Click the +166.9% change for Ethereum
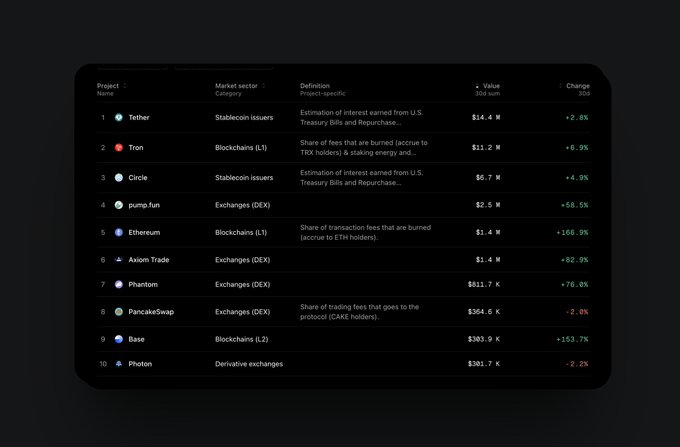The image size is (680, 447). 572,232
